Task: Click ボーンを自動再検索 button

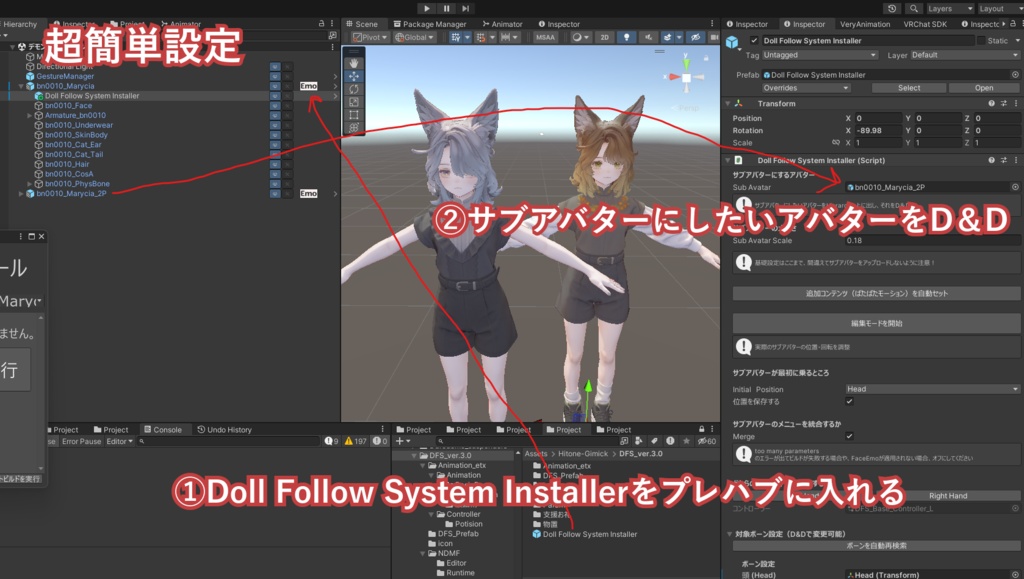Action: (x=876, y=546)
